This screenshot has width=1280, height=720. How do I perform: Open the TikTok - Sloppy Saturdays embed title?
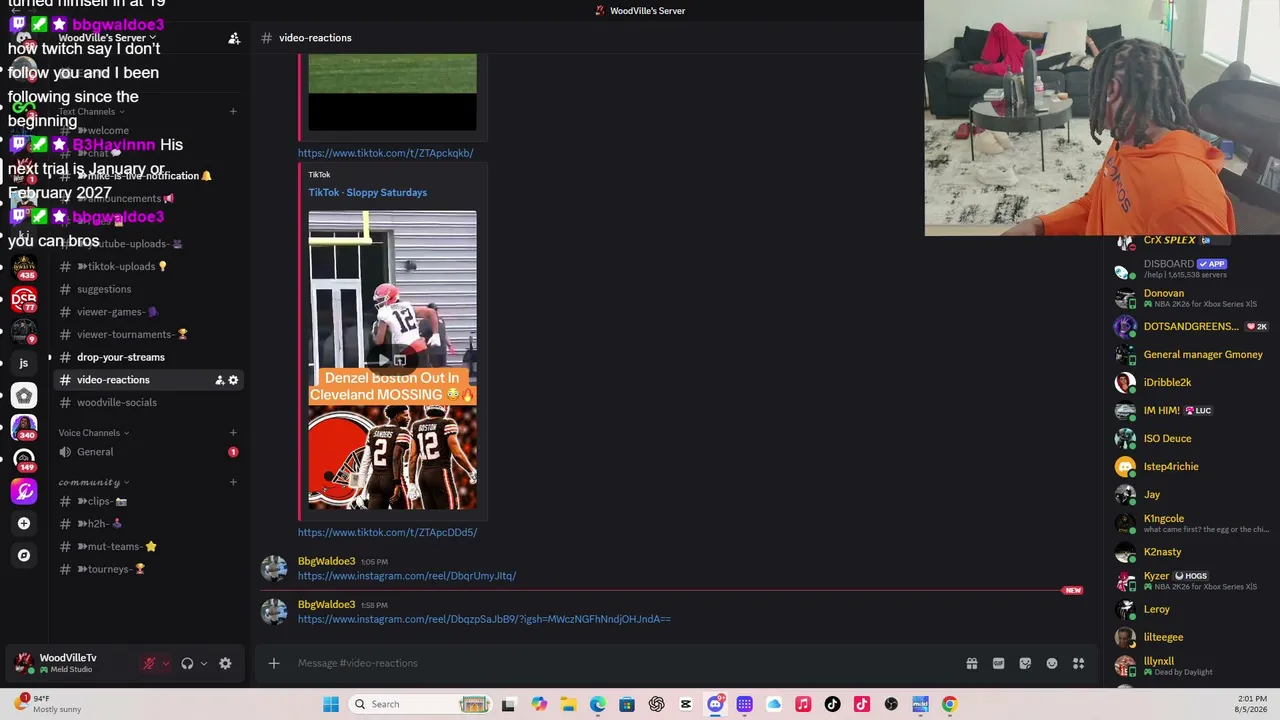[x=368, y=192]
